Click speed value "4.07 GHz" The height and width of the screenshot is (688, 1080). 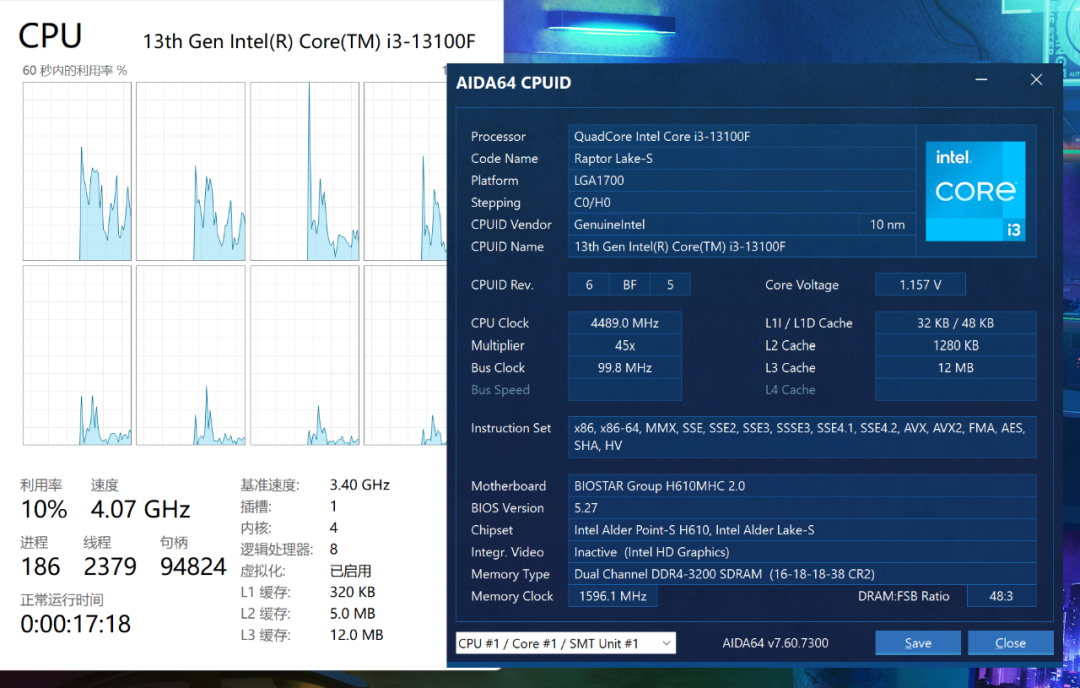point(141,510)
